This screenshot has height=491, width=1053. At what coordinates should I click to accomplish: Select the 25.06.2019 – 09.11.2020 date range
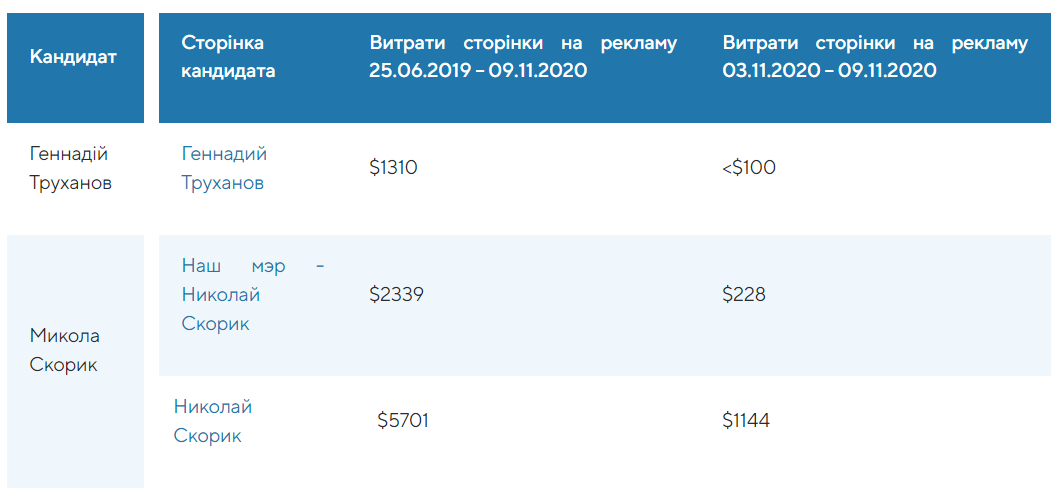point(478,71)
